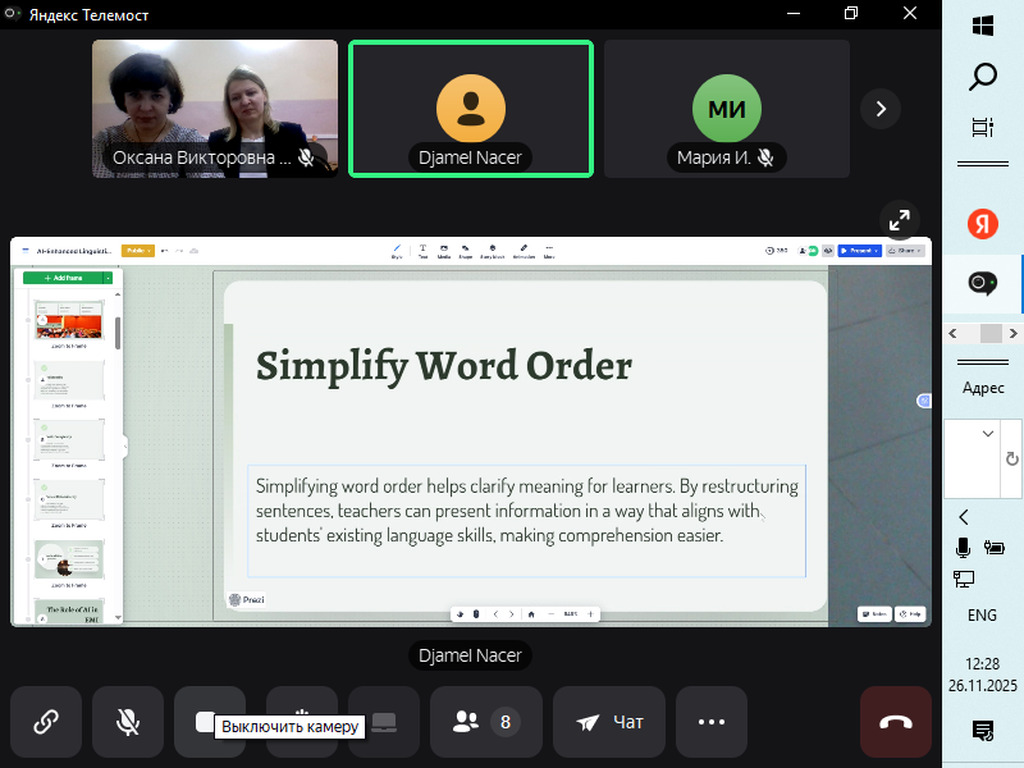
Task: Show hidden system tray icons
Action: coord(964,517)
